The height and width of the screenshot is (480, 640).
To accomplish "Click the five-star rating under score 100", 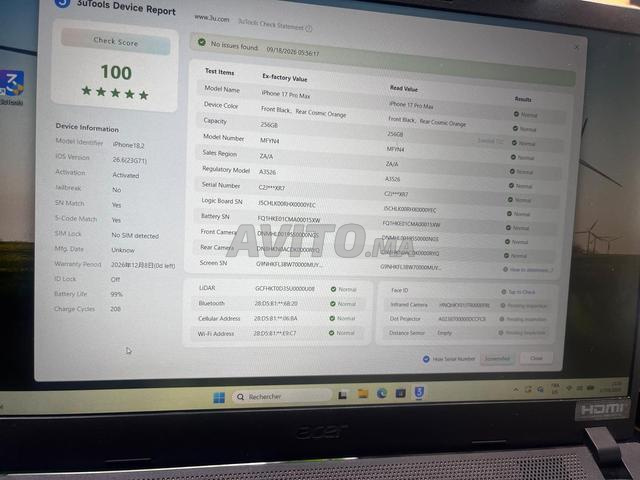I will 115,93.
